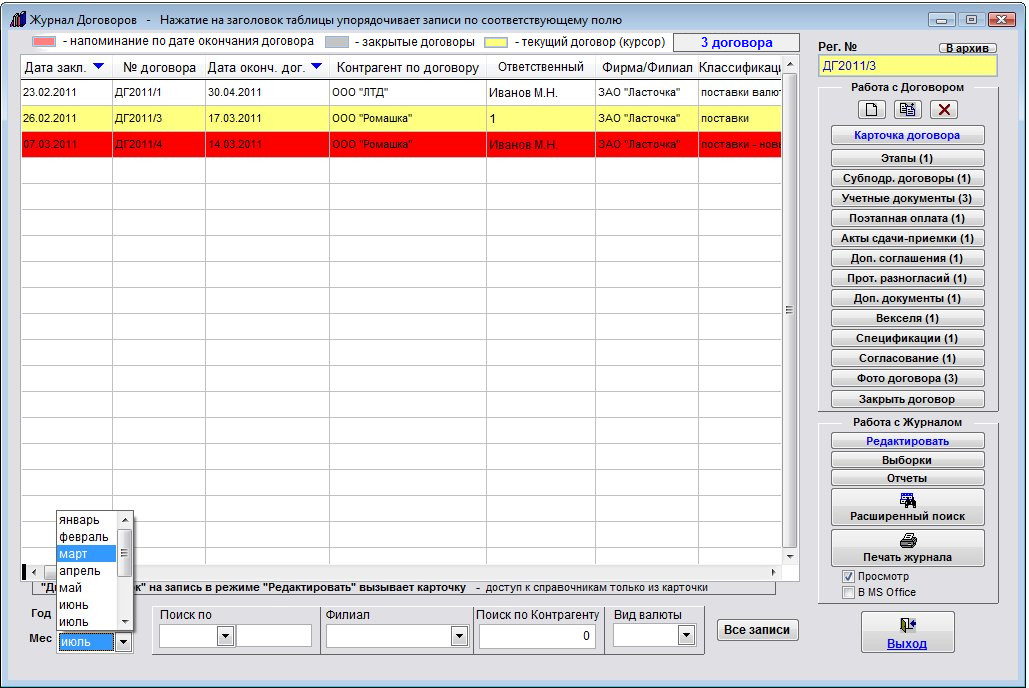Click the new contract blank page icon
The height and width of the screenshot is (688, 1029).
coord(870,110)
